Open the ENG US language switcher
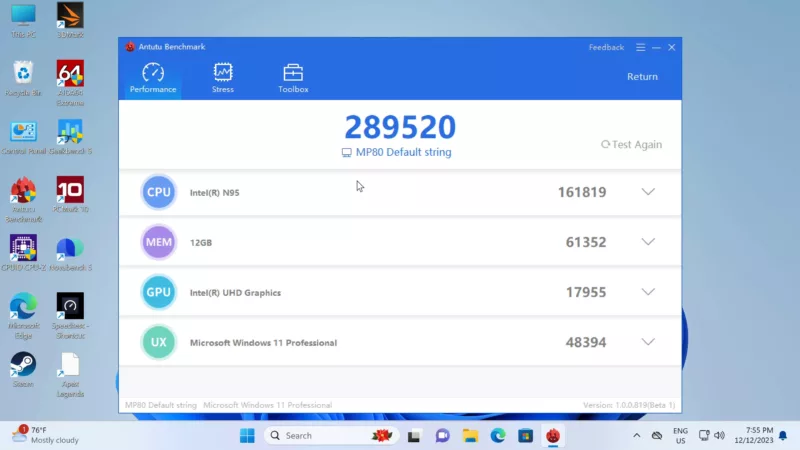The image size is (800, 450). pyautogui.click(x=681, y=436)
